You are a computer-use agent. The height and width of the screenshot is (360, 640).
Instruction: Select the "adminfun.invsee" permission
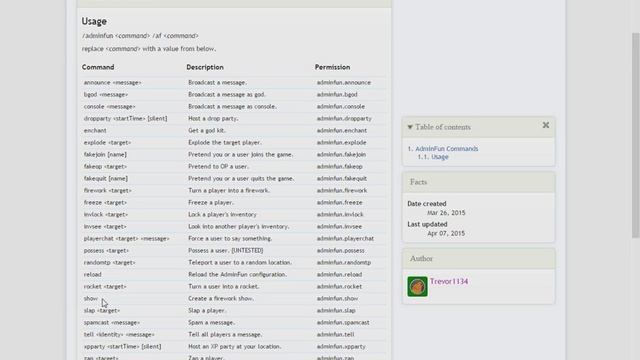pos(339,227)
